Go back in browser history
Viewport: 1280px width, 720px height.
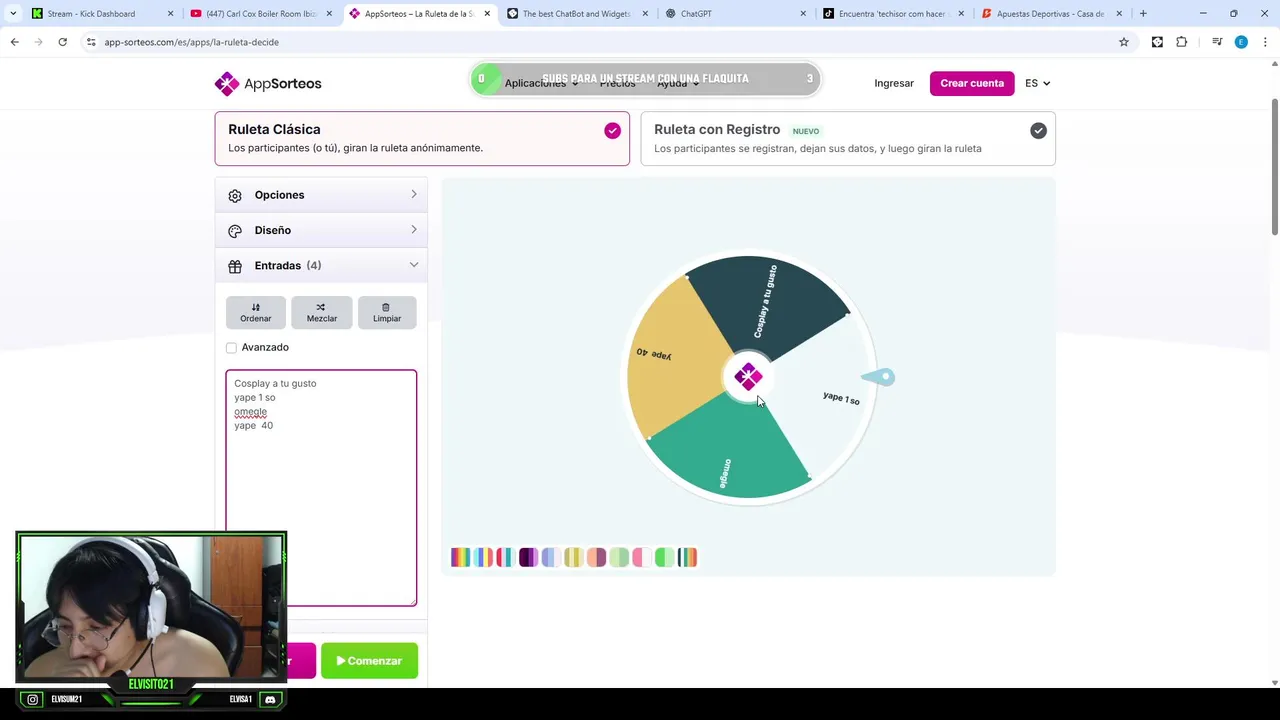pyautogui.click(x=14, y=42)
